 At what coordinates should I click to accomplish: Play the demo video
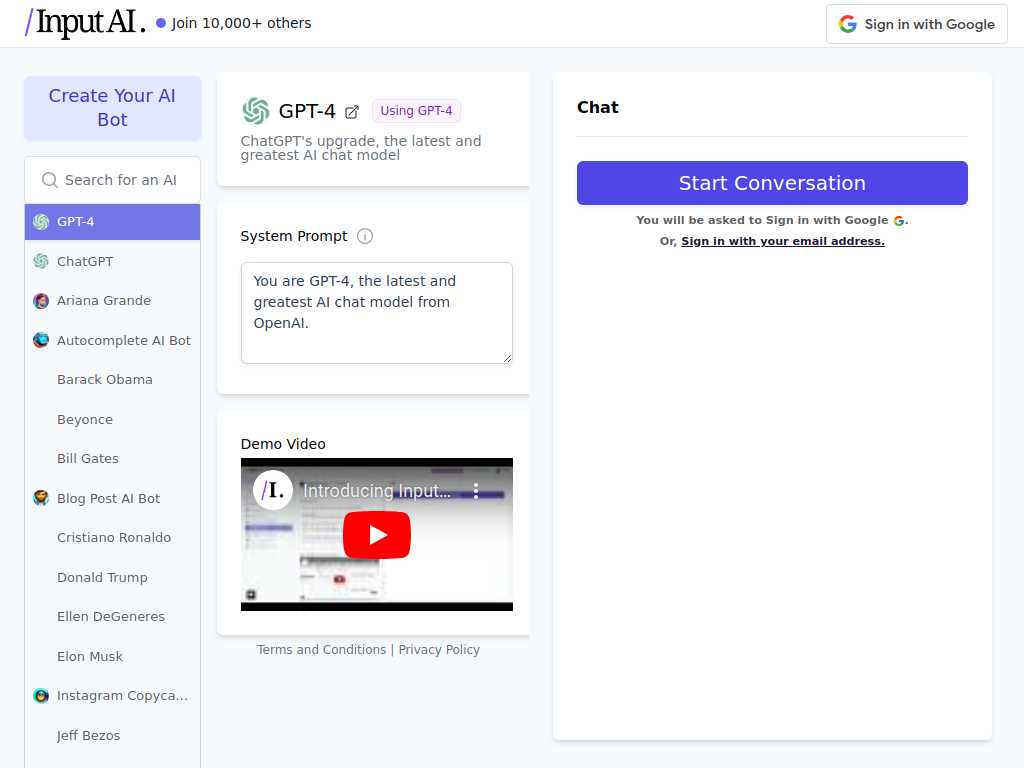(377, 535)
